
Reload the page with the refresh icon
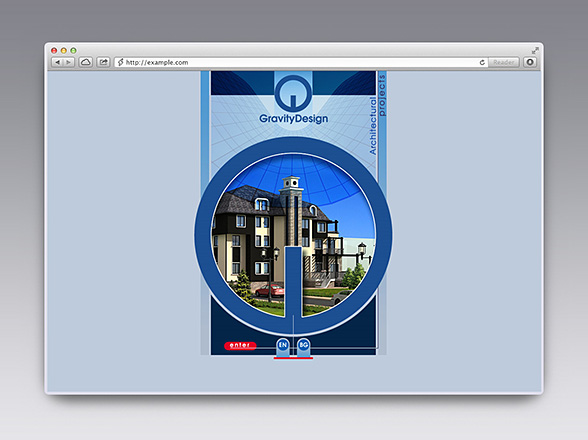[482, 62]
